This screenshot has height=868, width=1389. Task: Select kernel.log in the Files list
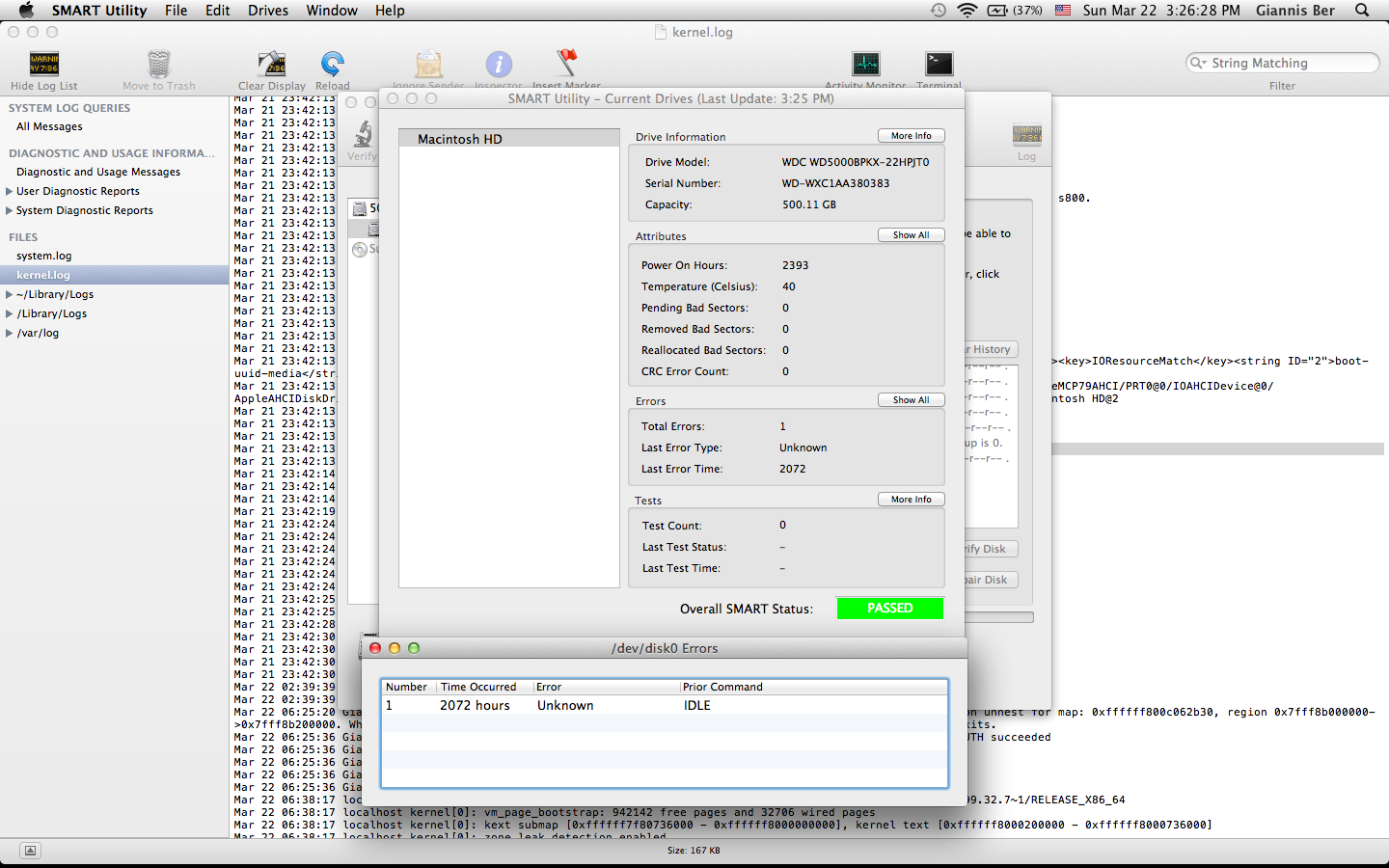[114, 275]
